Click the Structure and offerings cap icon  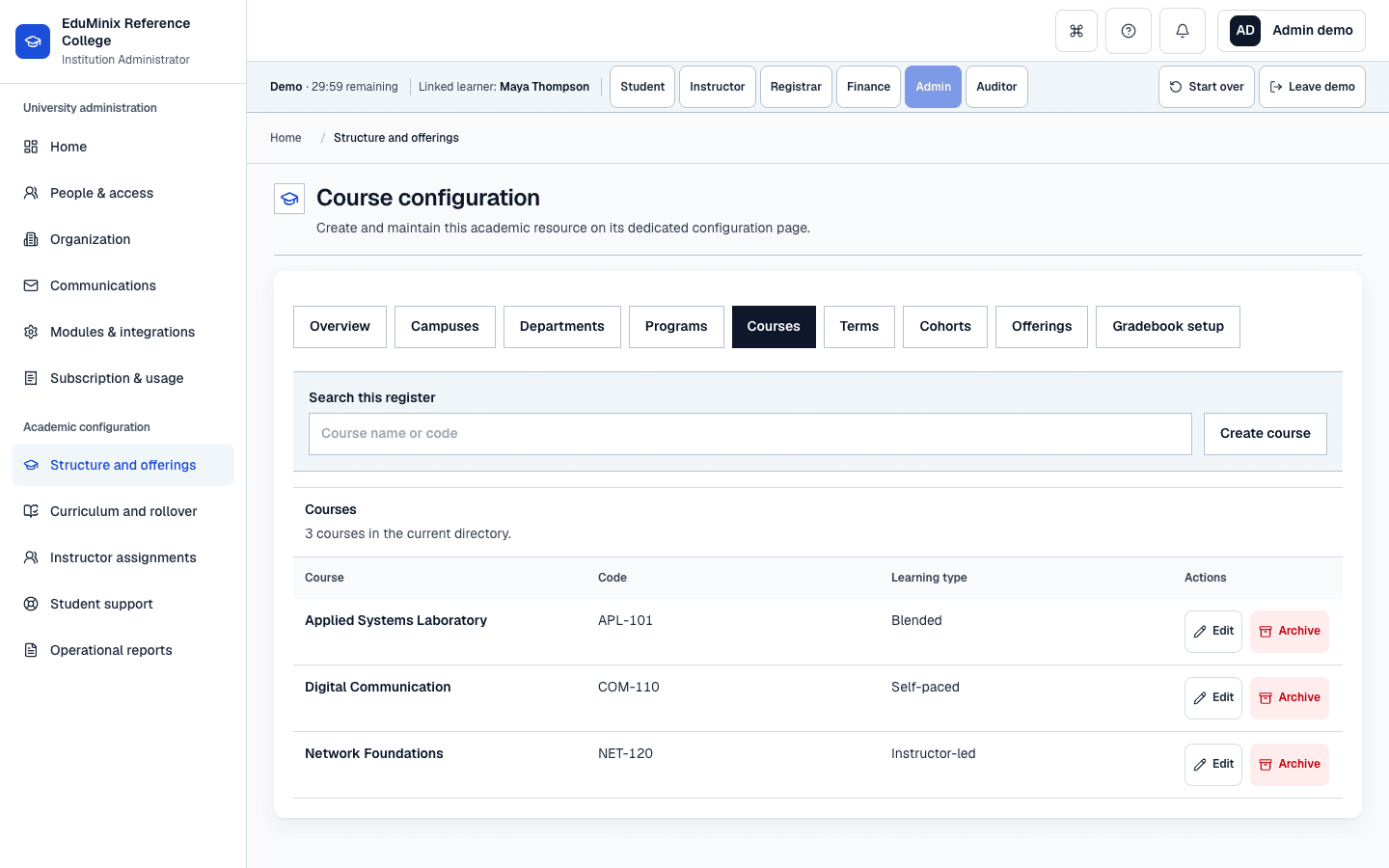(31, 465)
